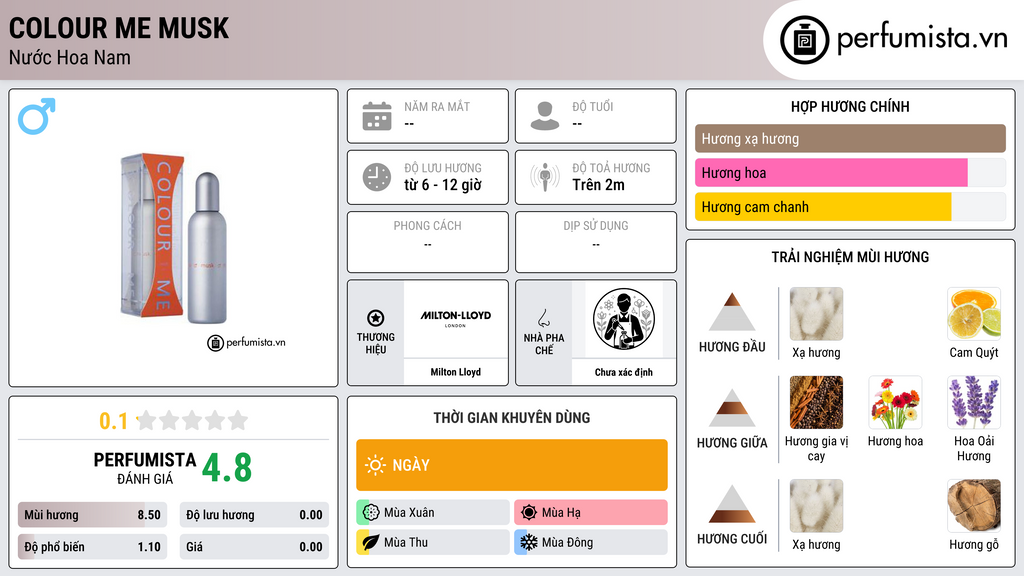The height and width of the screenshot is (576, 1024).
Task: Click the Chưa xác định perfumer label
Action: coord(624,372)
